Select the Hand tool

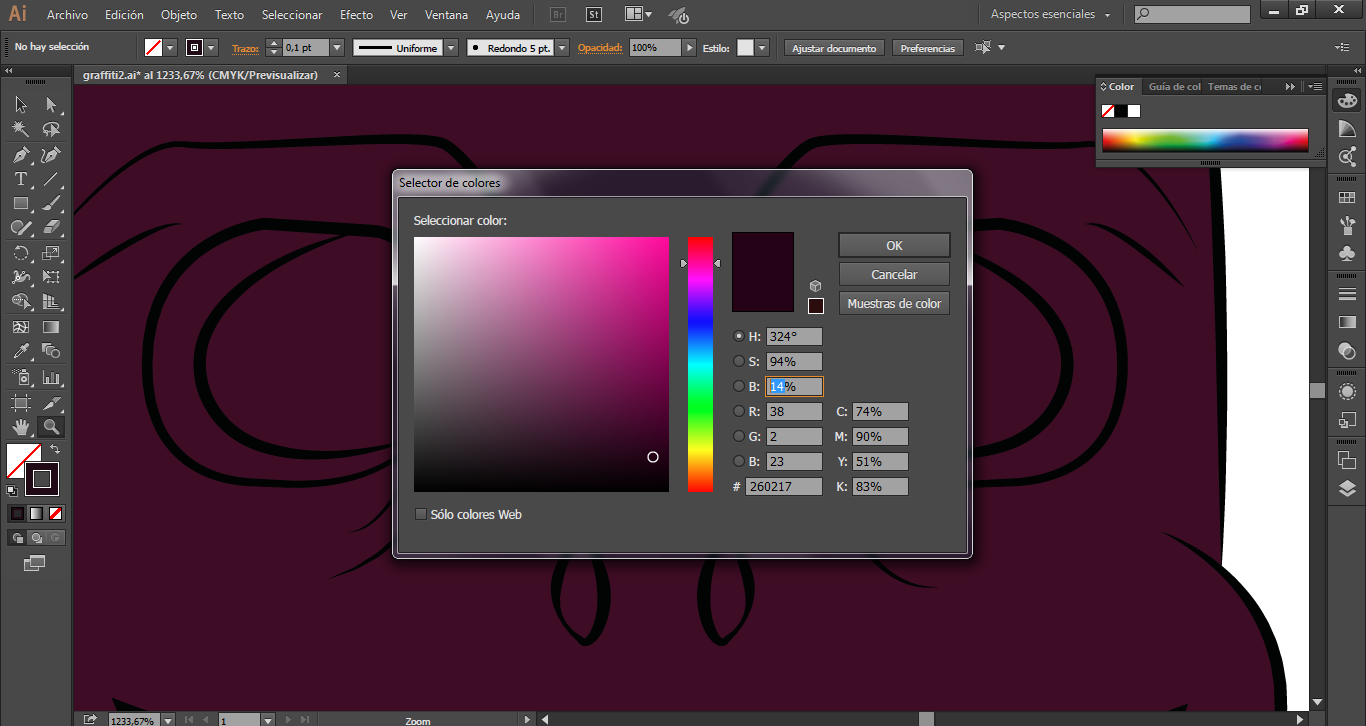(21, 427)
